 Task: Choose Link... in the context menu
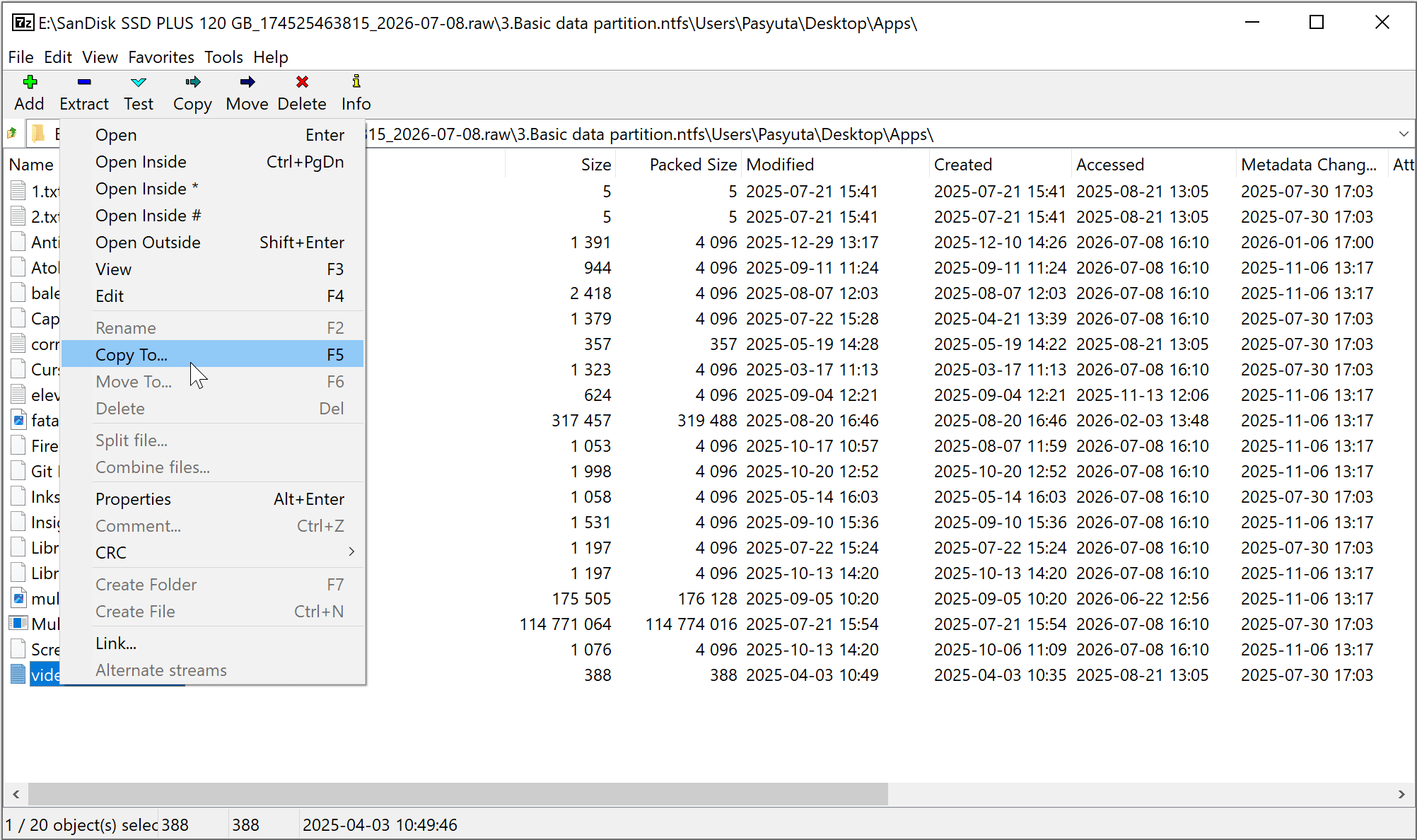[212, 643]
